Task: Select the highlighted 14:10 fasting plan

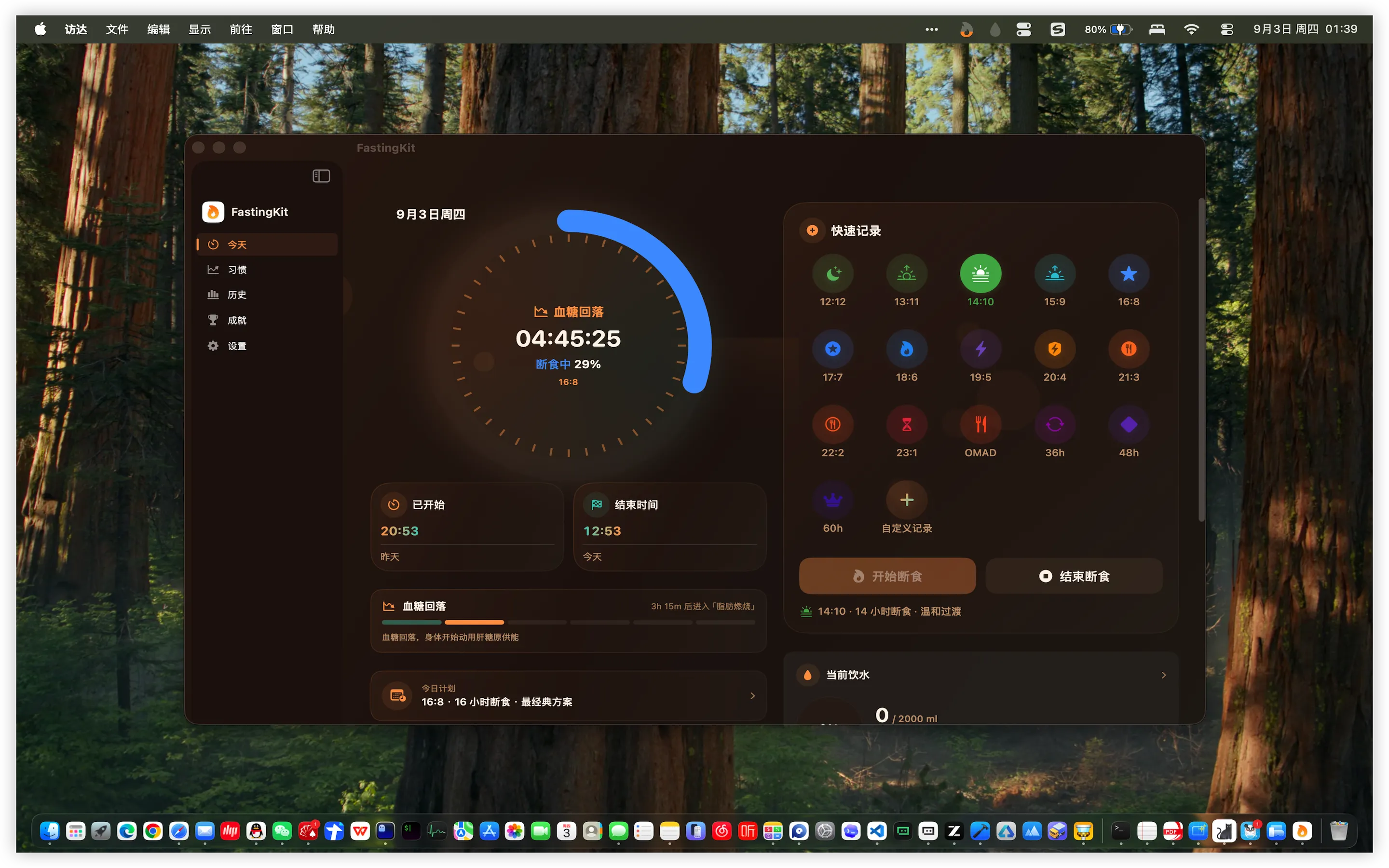Action: coord(980,274)
